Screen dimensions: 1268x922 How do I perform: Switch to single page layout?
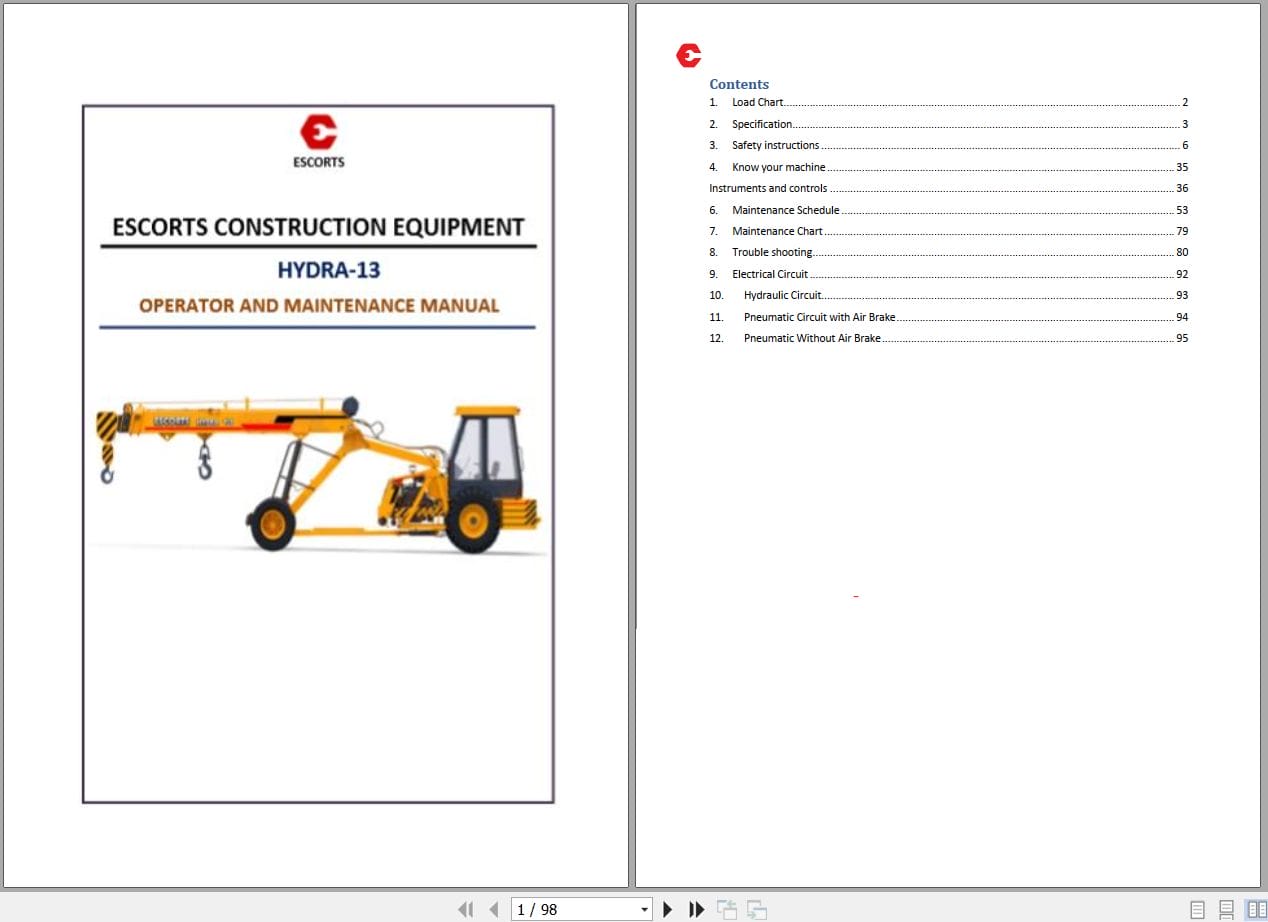[x=1197, y=909]
